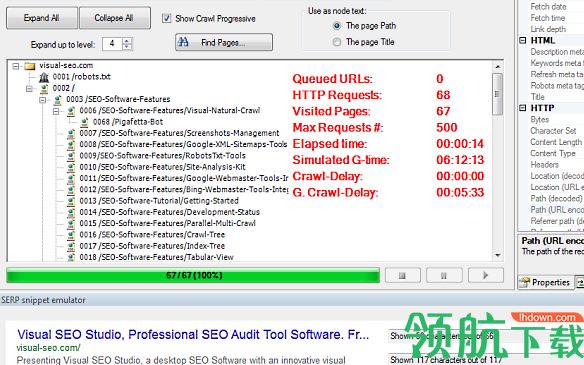Screen dimensions: 584x365
Task: Click the visual-seo.com/ snippet URL
Action: [48, 348]
